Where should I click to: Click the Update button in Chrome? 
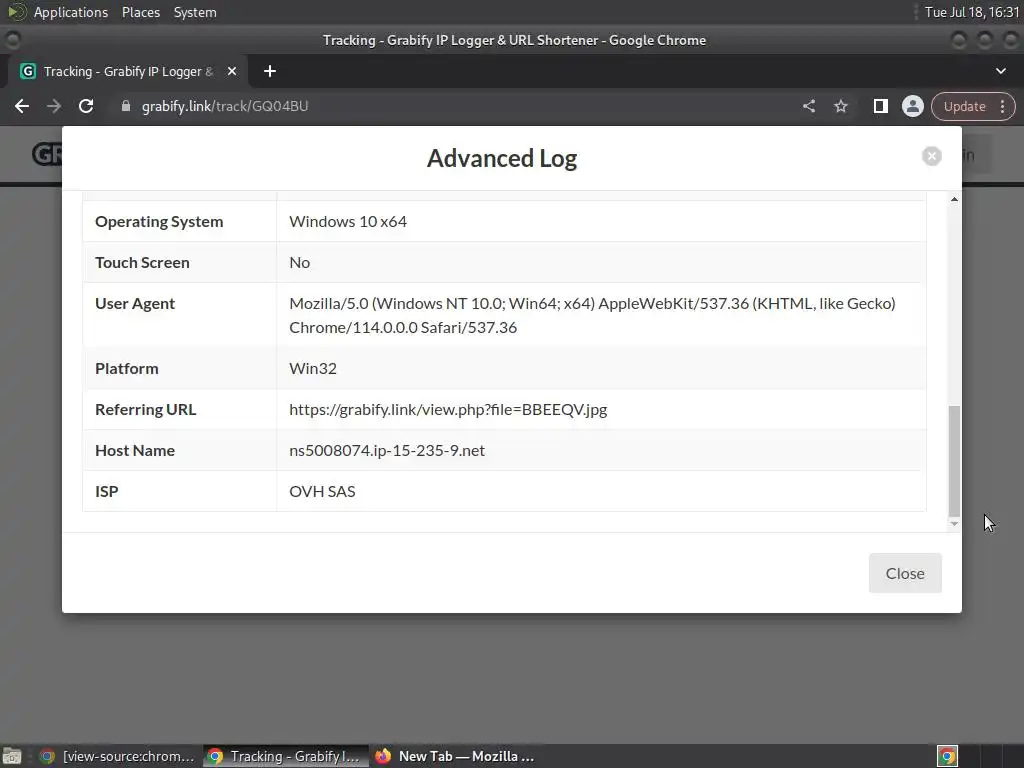pyautogui.click(x=964, y=106)
